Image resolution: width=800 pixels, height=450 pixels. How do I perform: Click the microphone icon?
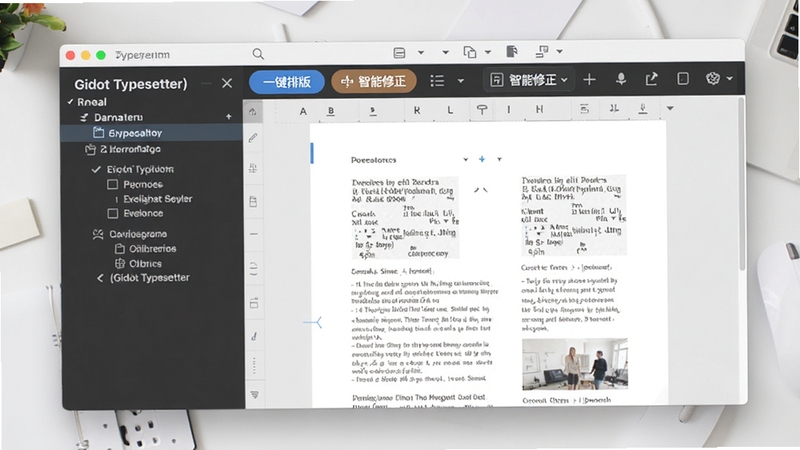pyautogui.click(x=621, y=79)
